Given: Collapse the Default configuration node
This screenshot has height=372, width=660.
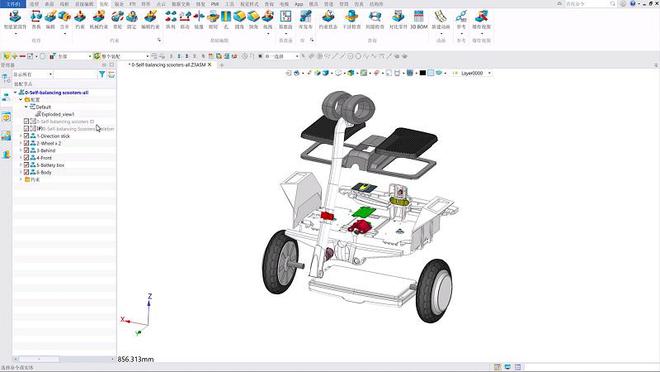Looking at the screenshot, I should (x=26, y=107).
